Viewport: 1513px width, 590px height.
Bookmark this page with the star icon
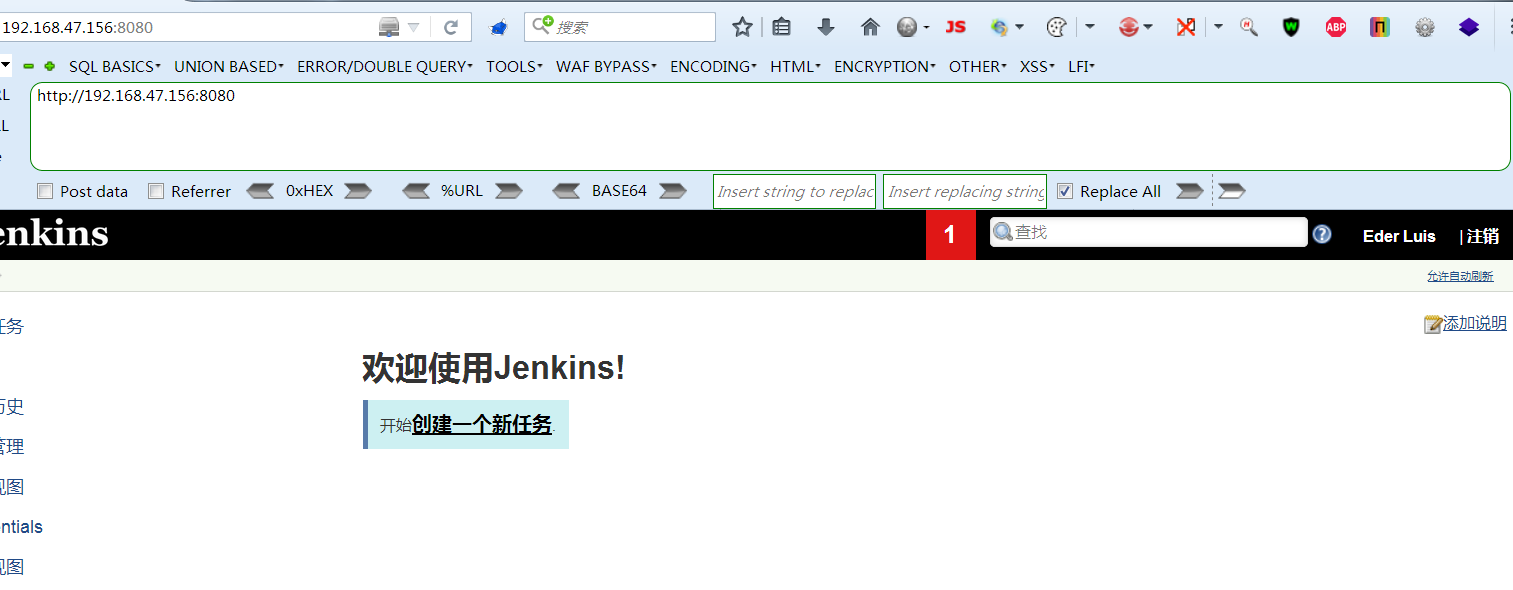[742, 27]
